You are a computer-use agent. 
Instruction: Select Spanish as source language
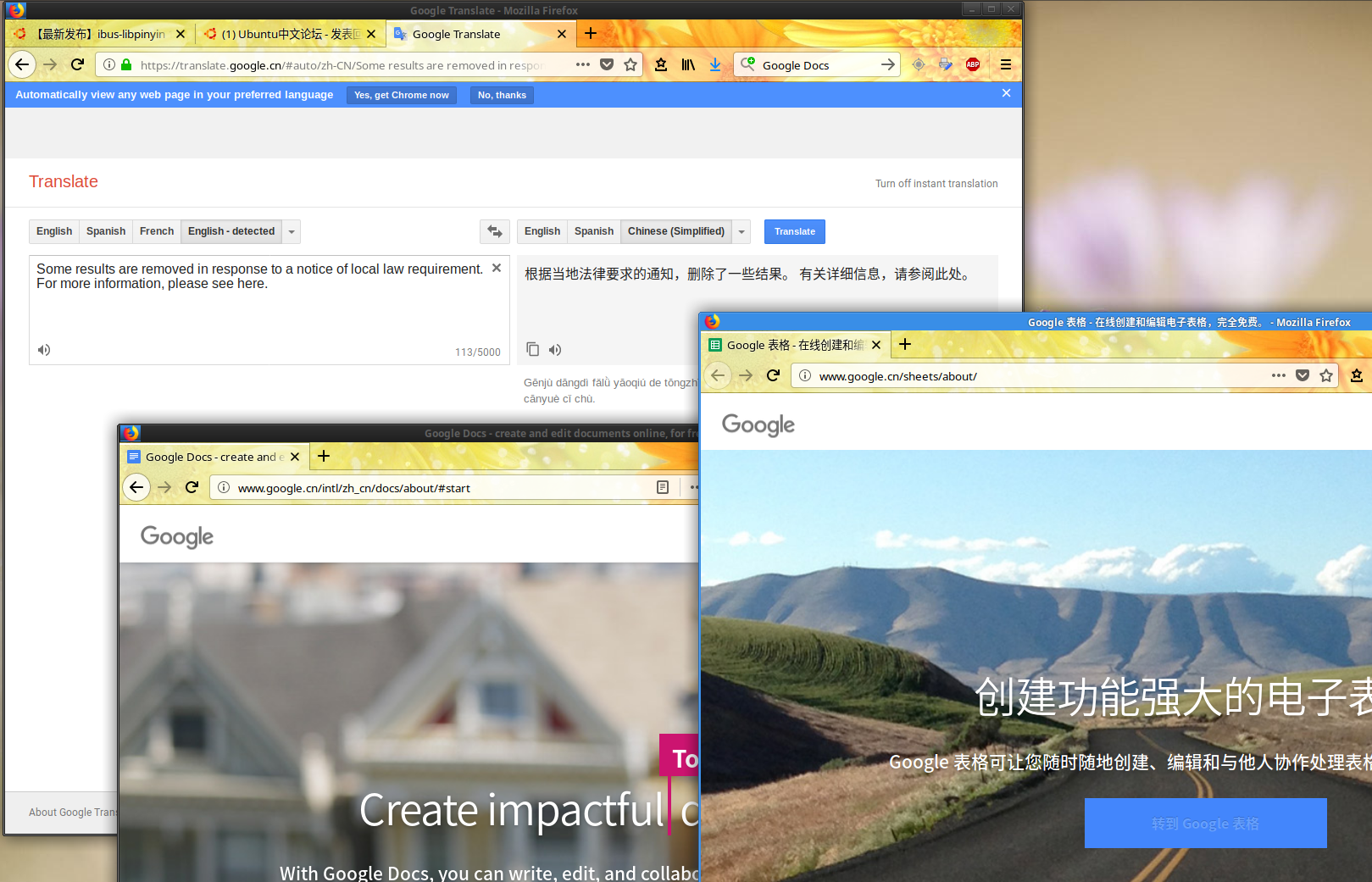(106, 231)
